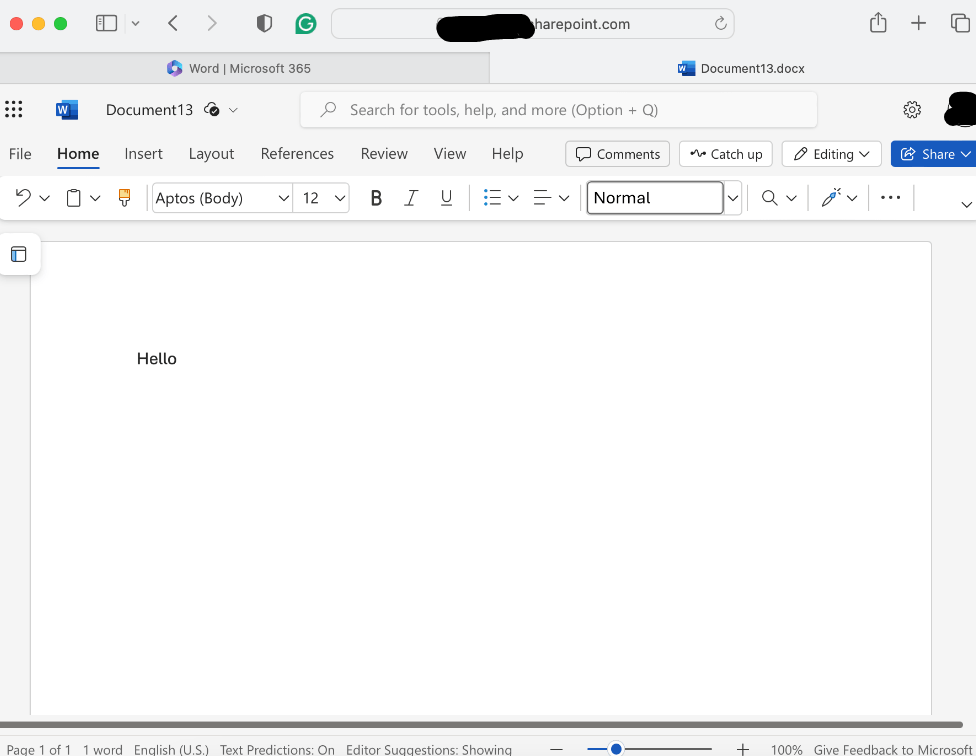Click the Bullets list icon
Viewport: 976px width, 756px height.
click(x=492, y=198)
